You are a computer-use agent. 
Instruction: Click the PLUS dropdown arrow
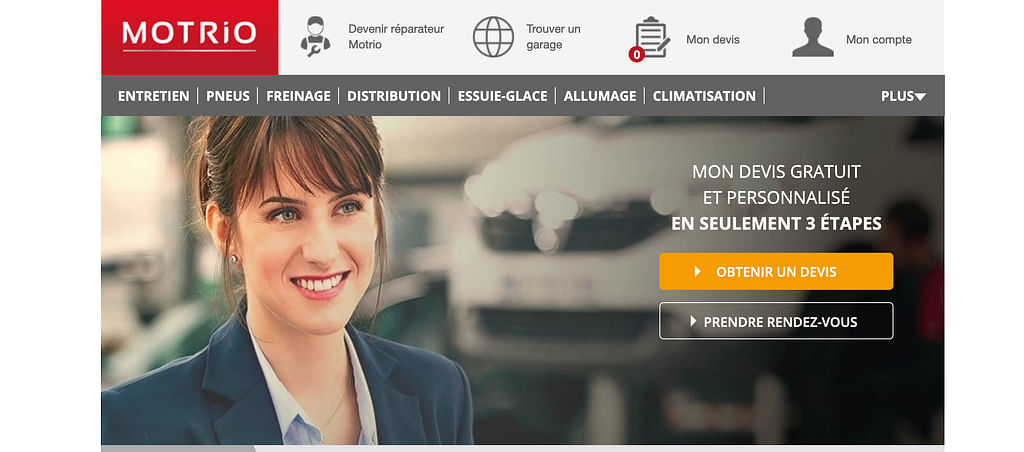click(920, 97)
